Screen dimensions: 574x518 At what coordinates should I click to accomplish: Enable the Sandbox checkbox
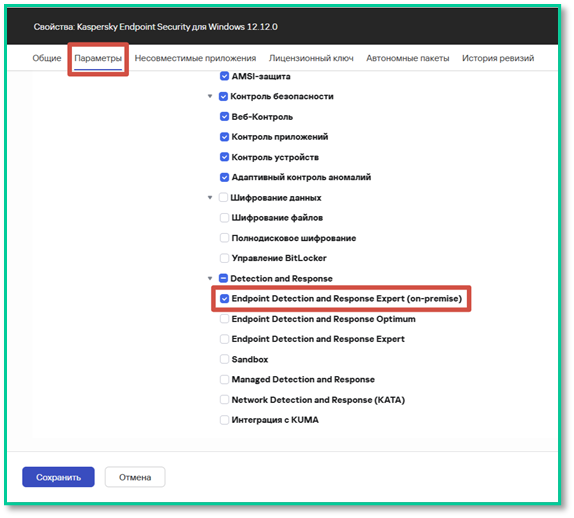(x=224, y=359)
